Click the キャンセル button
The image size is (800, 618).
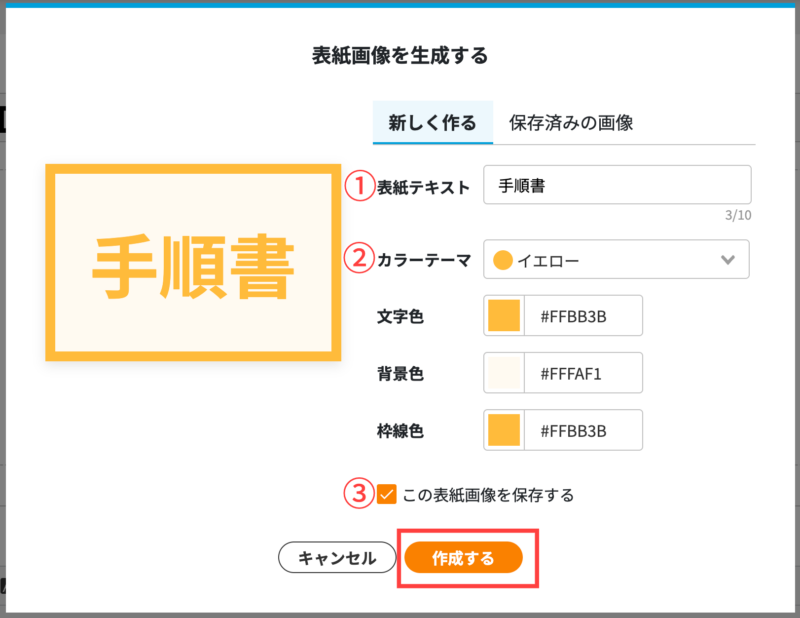click(336, 558)
